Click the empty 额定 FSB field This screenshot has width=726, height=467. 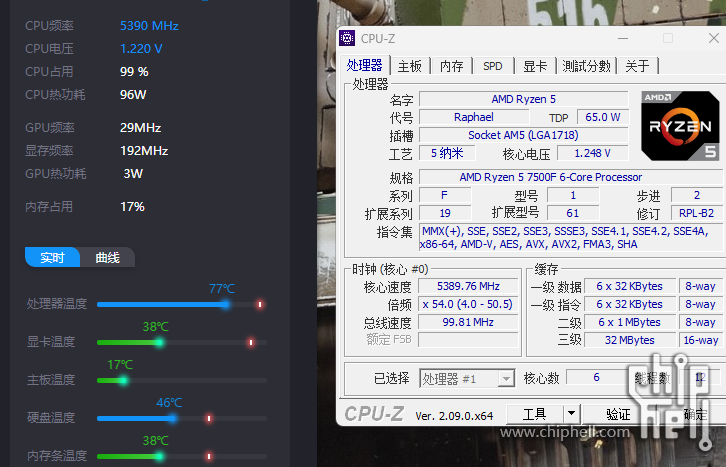pyautogui.click(x=468, y=340)
